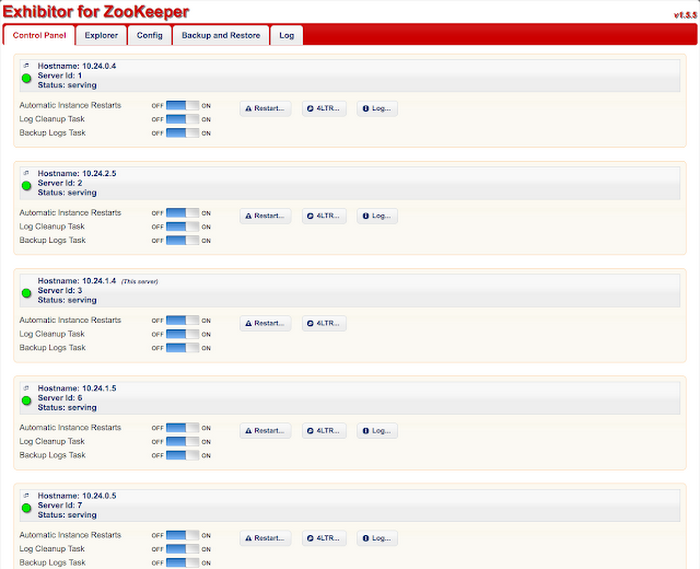700x569 pixels.
Task: Click the 'Hostname: 10.24.0.4' text
Action: 77,66
